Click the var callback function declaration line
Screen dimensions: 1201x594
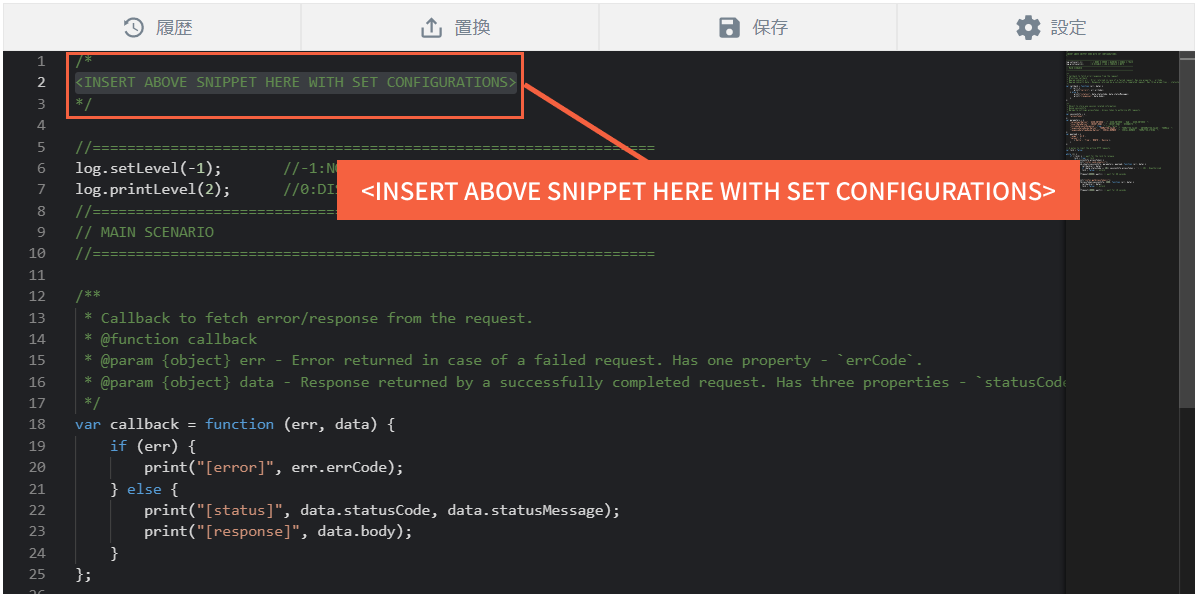pyautogui.click(x=230, y=424)
